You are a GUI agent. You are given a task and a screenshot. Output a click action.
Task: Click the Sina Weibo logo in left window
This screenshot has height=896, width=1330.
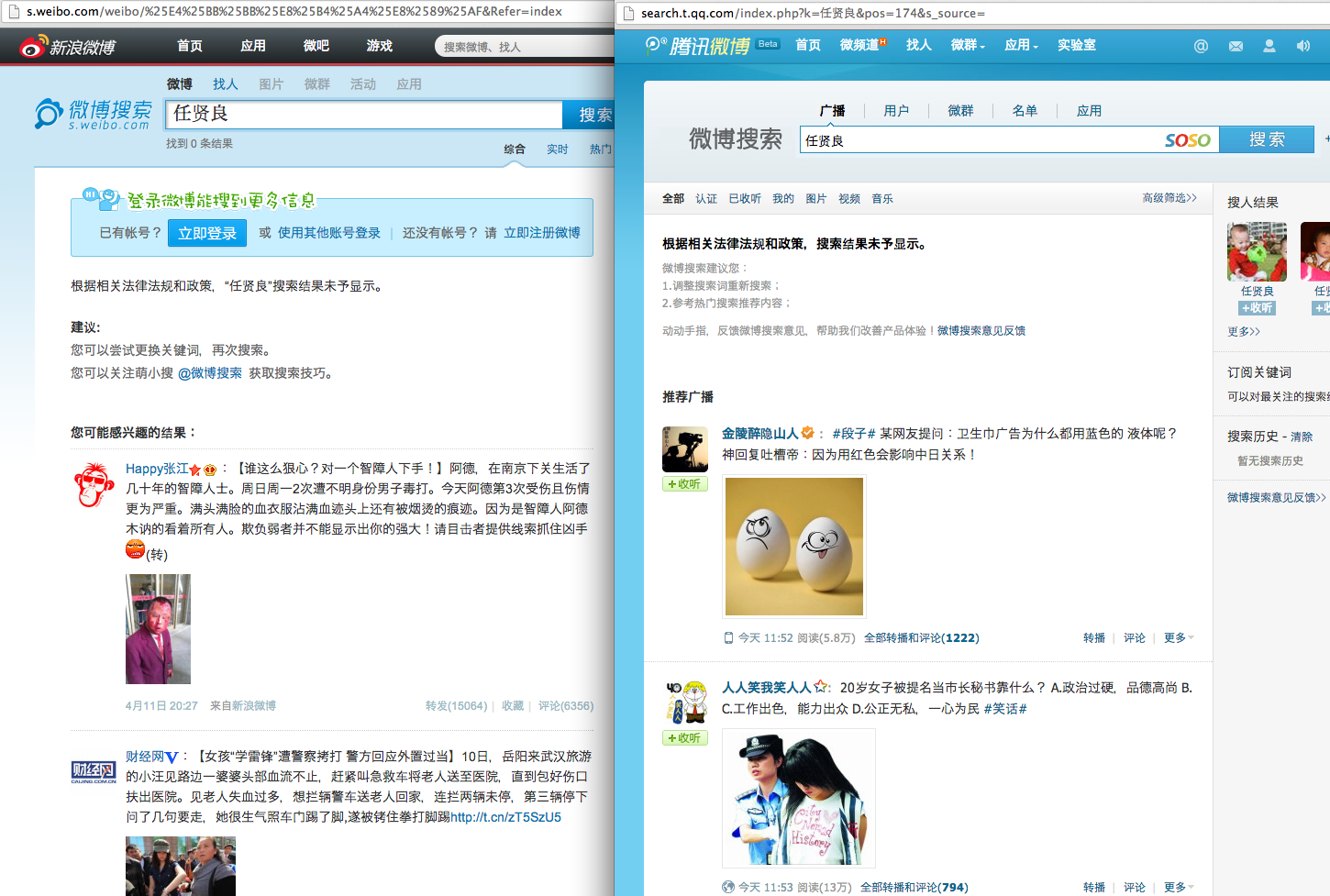(x=68, y=46)
